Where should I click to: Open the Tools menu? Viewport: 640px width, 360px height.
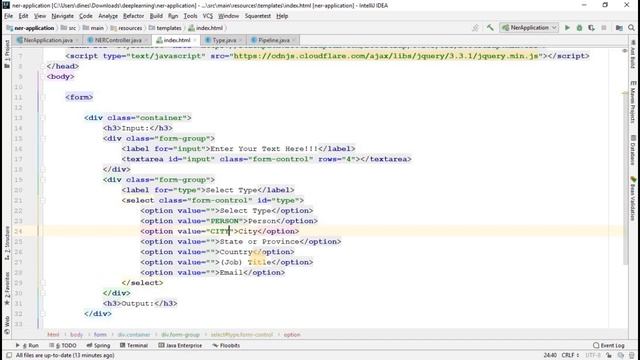(190, 16)
